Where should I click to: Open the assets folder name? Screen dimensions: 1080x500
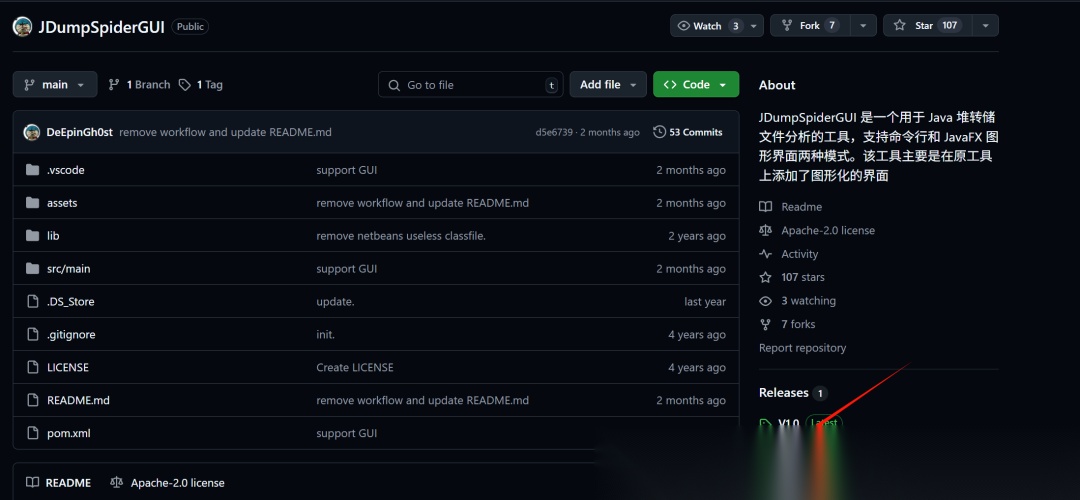tap(62, 203)
